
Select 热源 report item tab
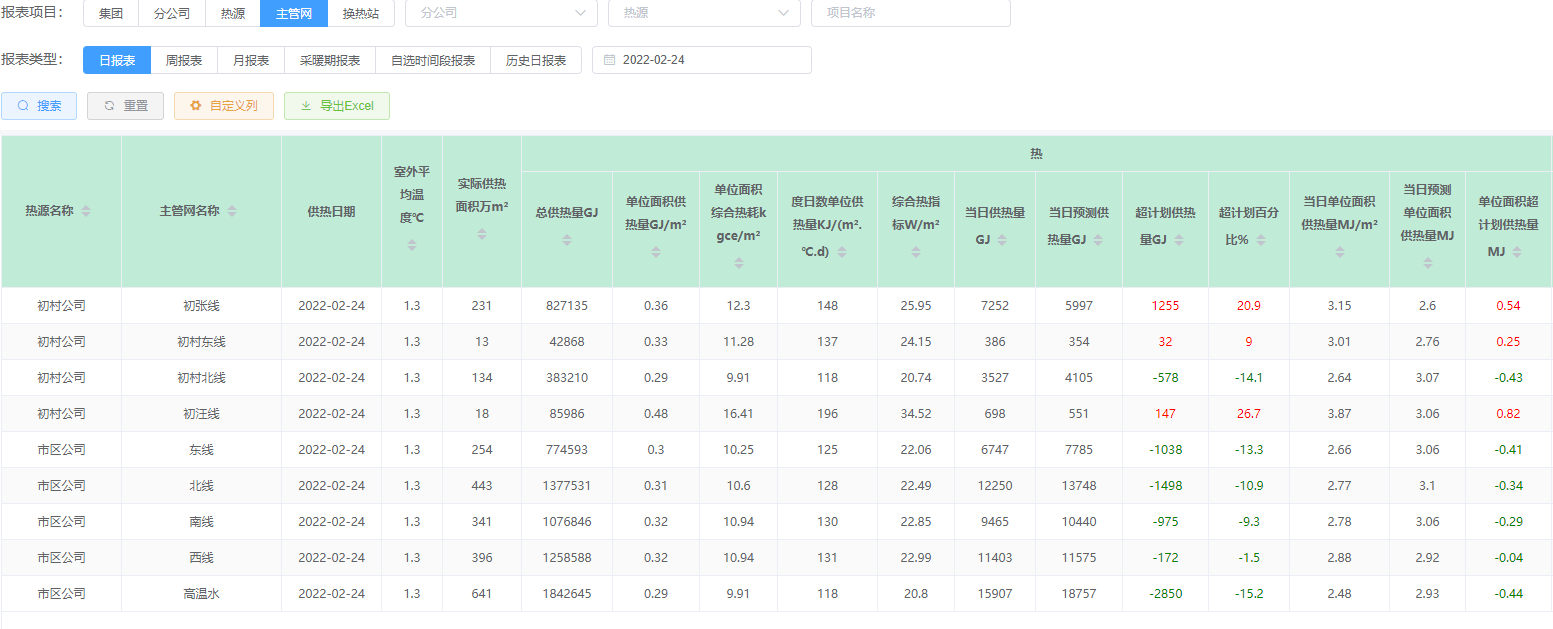point(233,13)
